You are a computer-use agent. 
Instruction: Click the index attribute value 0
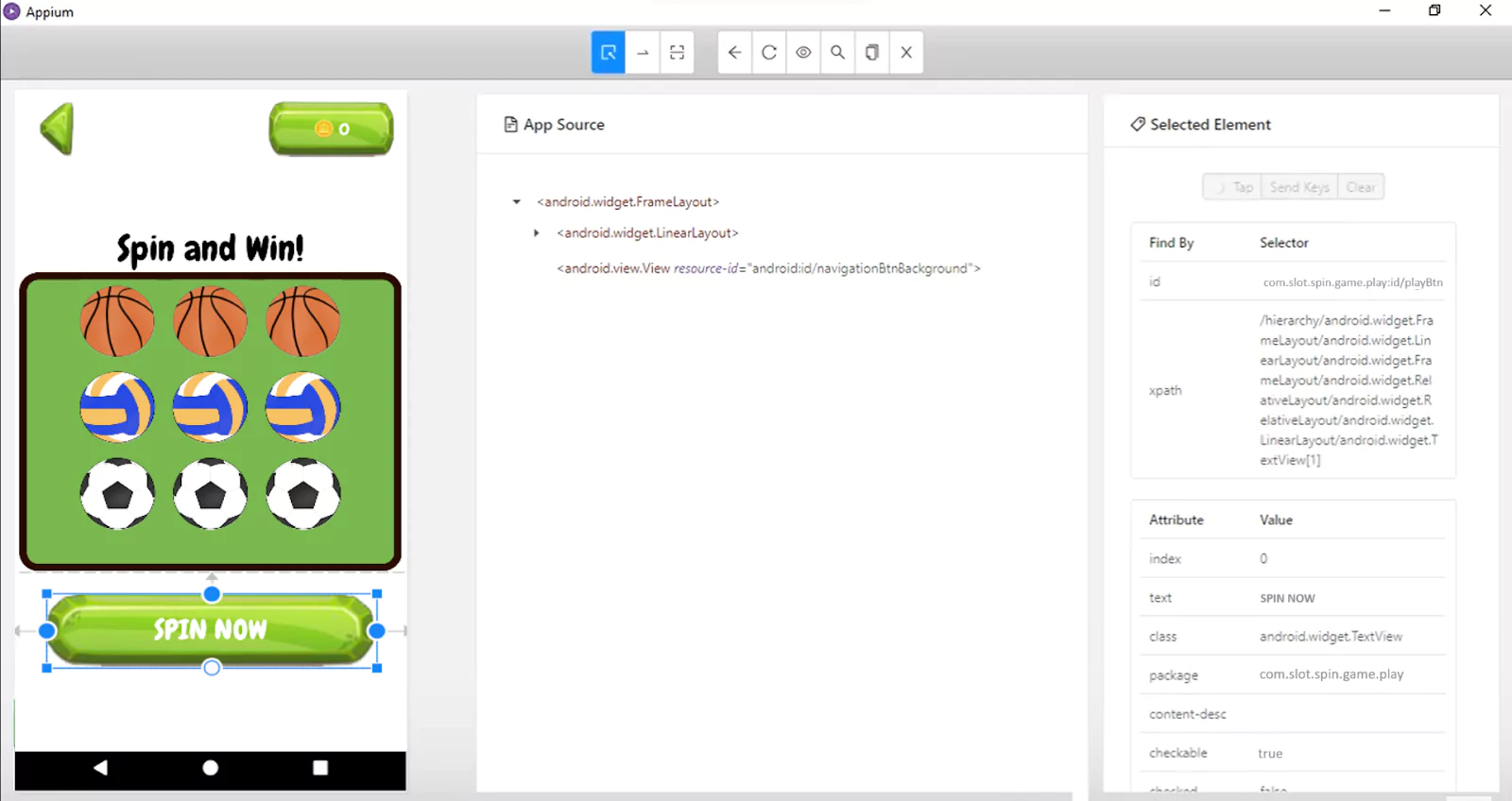pyautogui.click(x=1263, y=559)
